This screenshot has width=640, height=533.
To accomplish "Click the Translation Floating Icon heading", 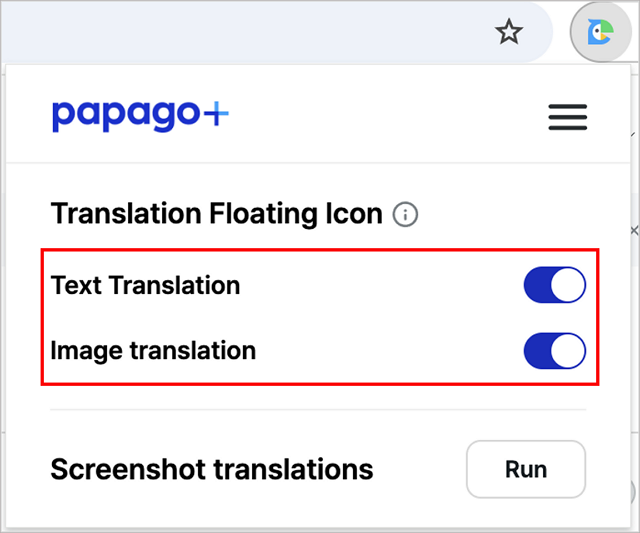I will 216,214.
